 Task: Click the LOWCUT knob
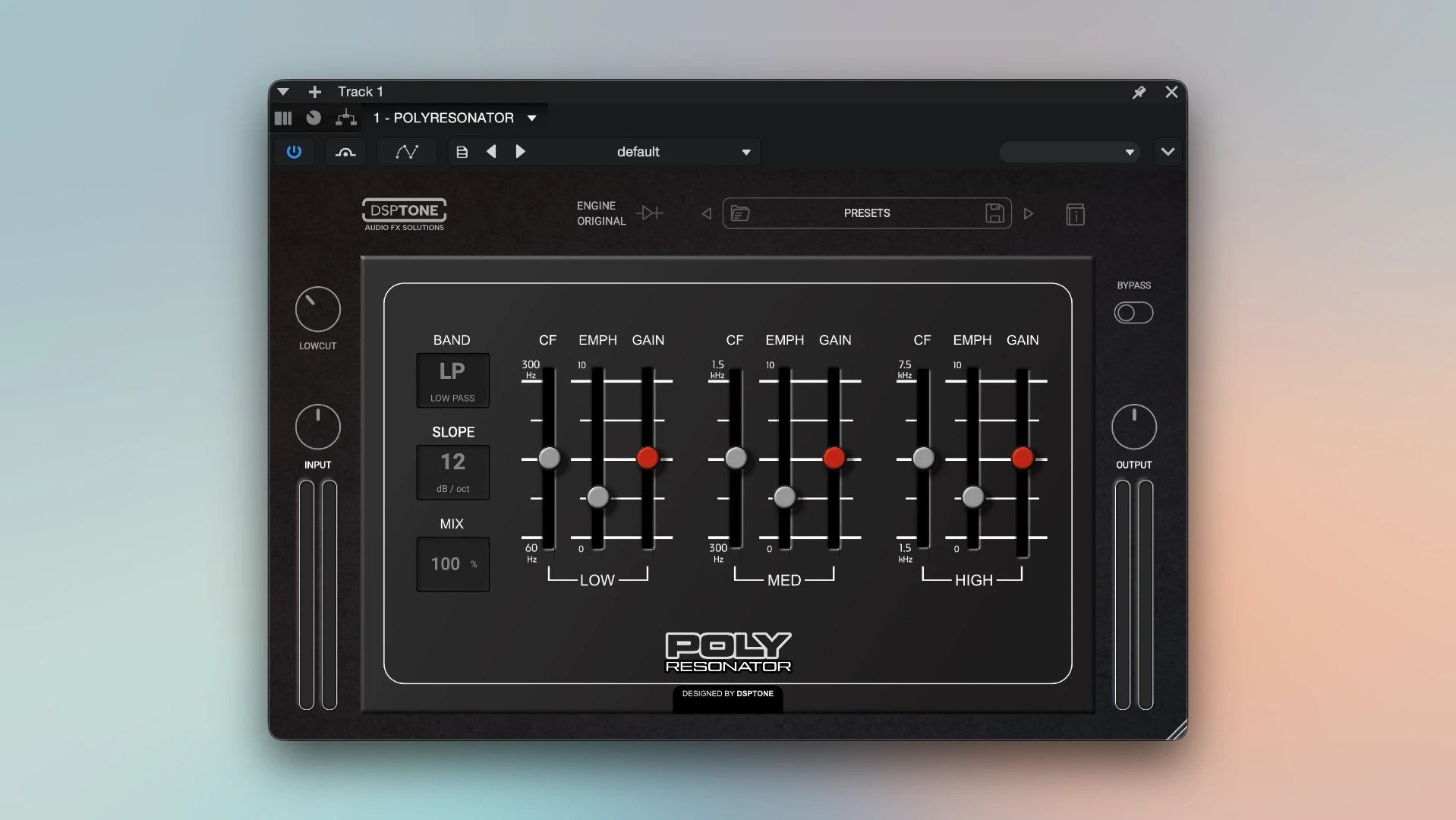317,309
